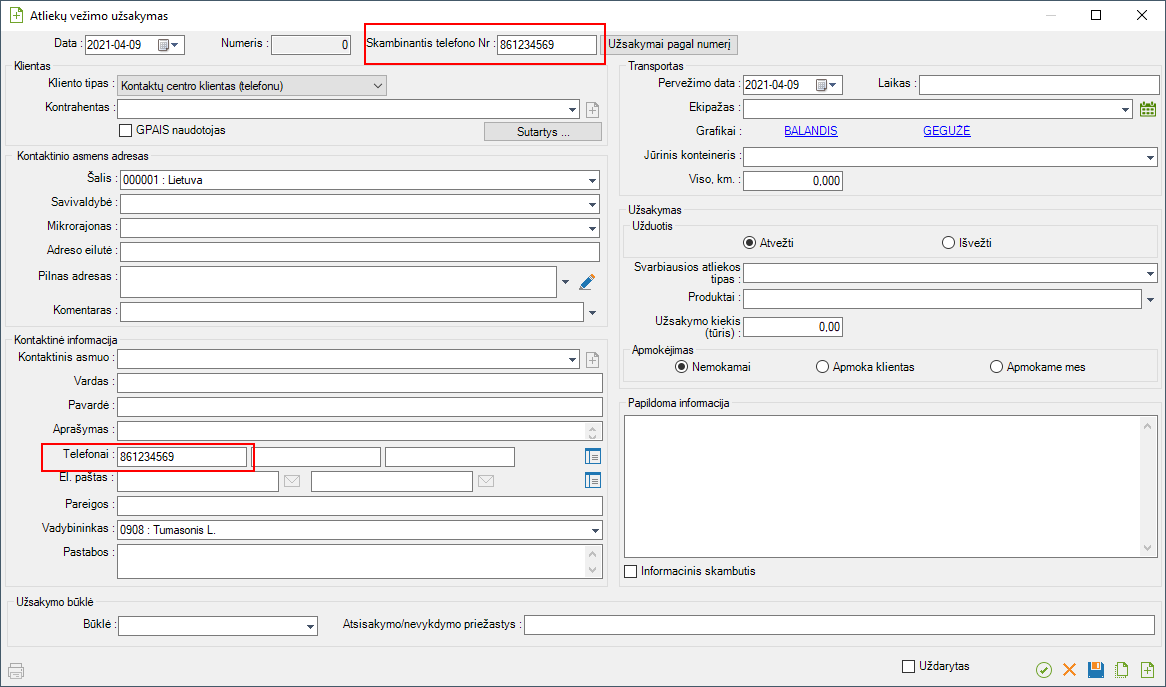Enable the GPAIS naudotojas checkbox

(126, 130)
